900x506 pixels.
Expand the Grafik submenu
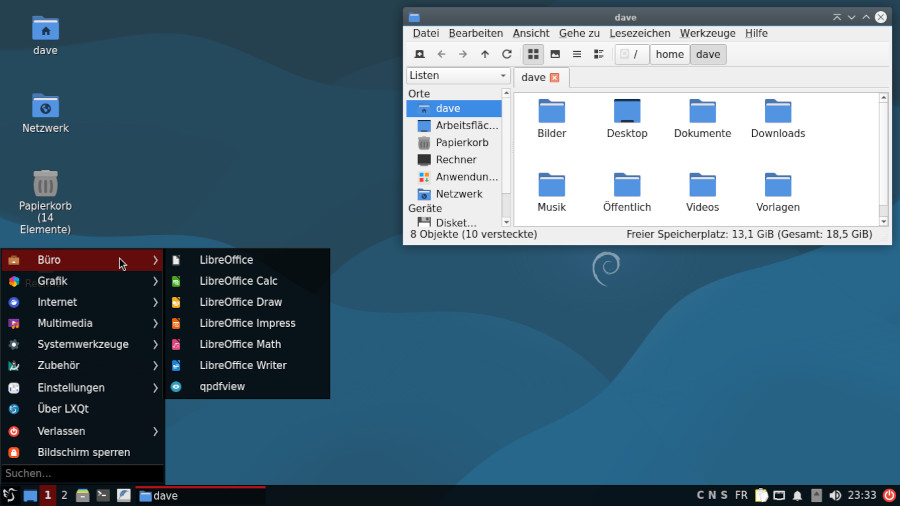[83, 281]
